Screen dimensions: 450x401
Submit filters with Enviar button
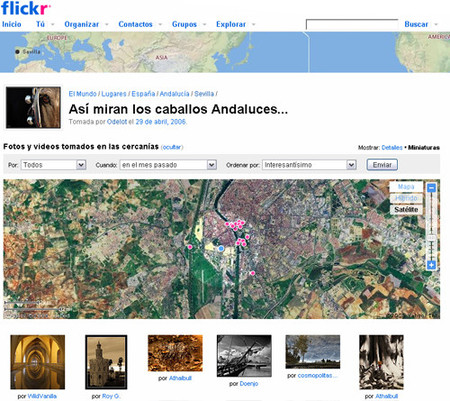pyautogui.click(x=382, y=165)
